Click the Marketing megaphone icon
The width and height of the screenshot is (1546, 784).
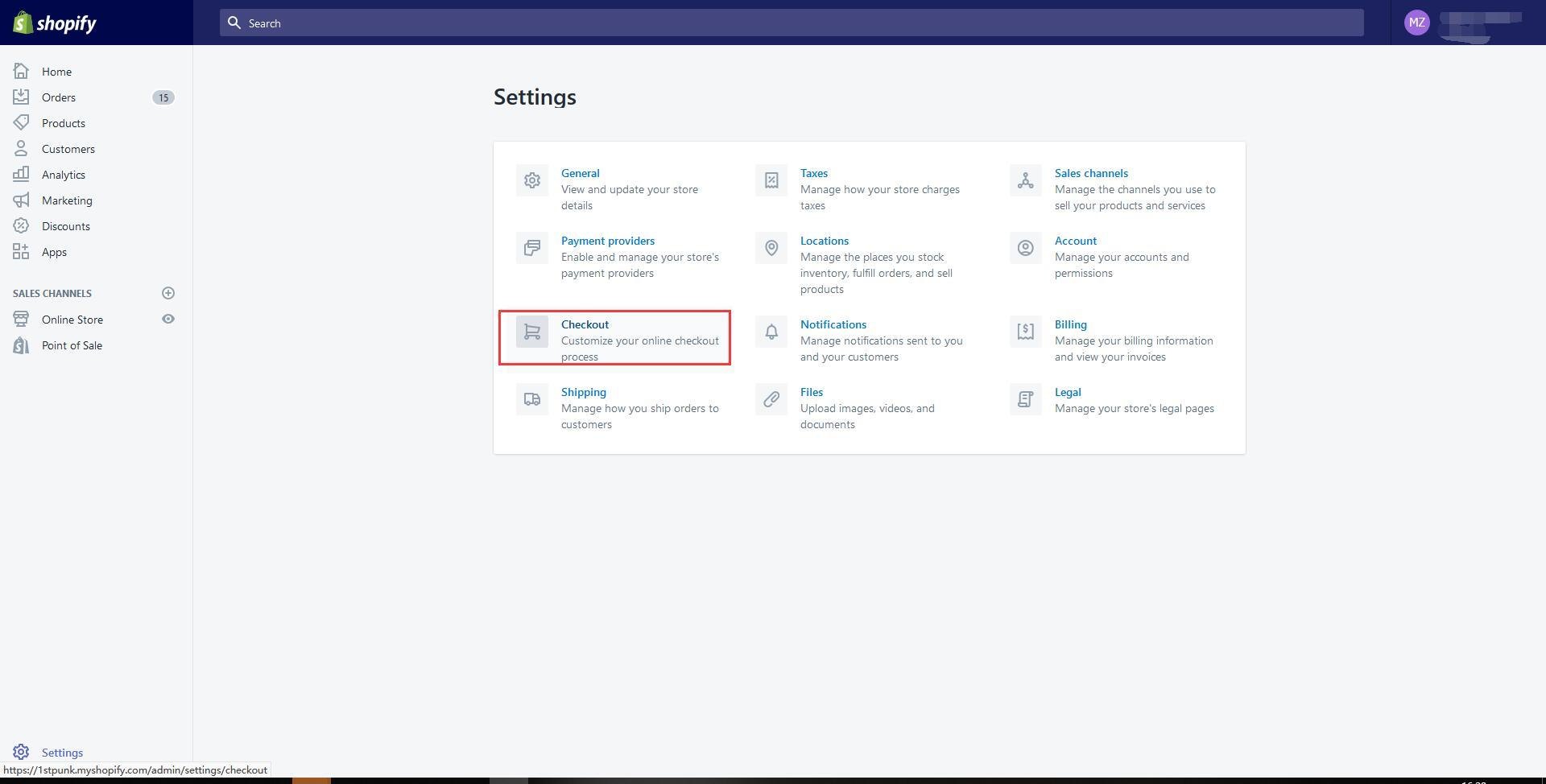[x=21, y=200]
